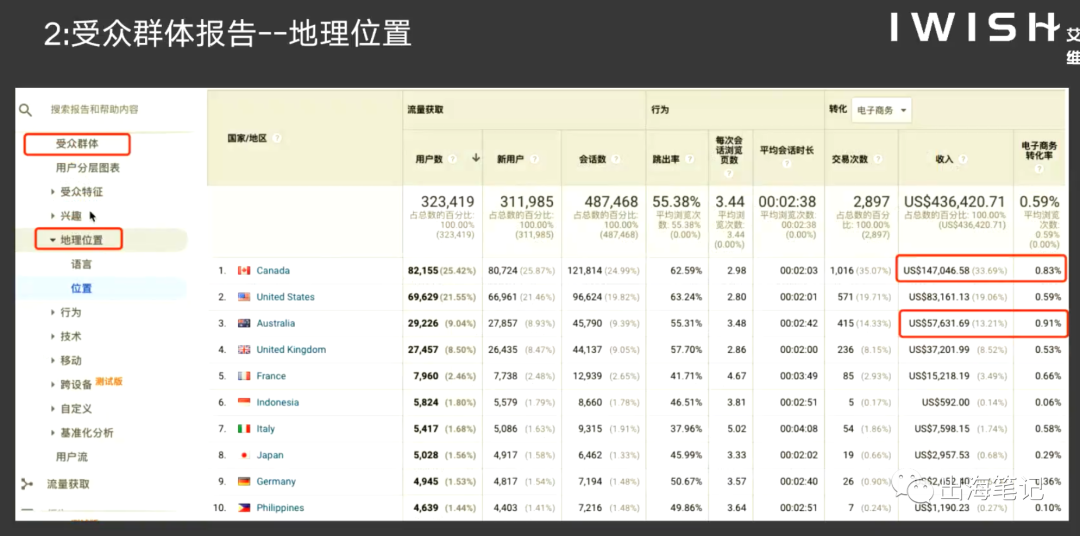Click the help icon beside 用户数

[x=453, y=159]
